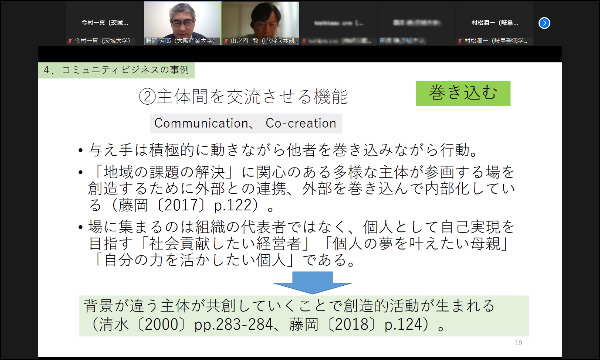
Task: Click muted mic icon on long-haired man's video
Action: 226,41
